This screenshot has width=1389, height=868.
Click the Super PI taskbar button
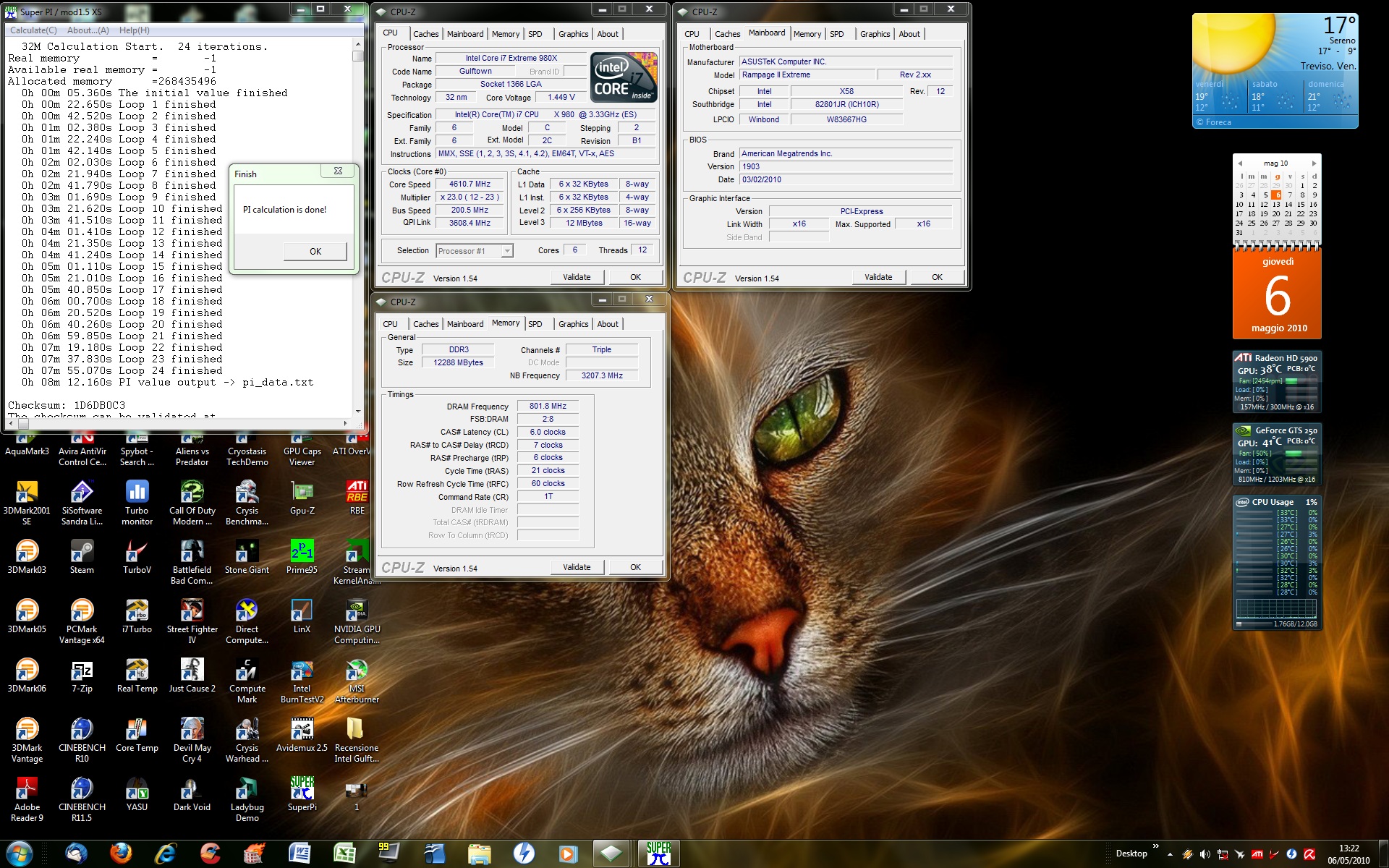click(x=658, y=854)
